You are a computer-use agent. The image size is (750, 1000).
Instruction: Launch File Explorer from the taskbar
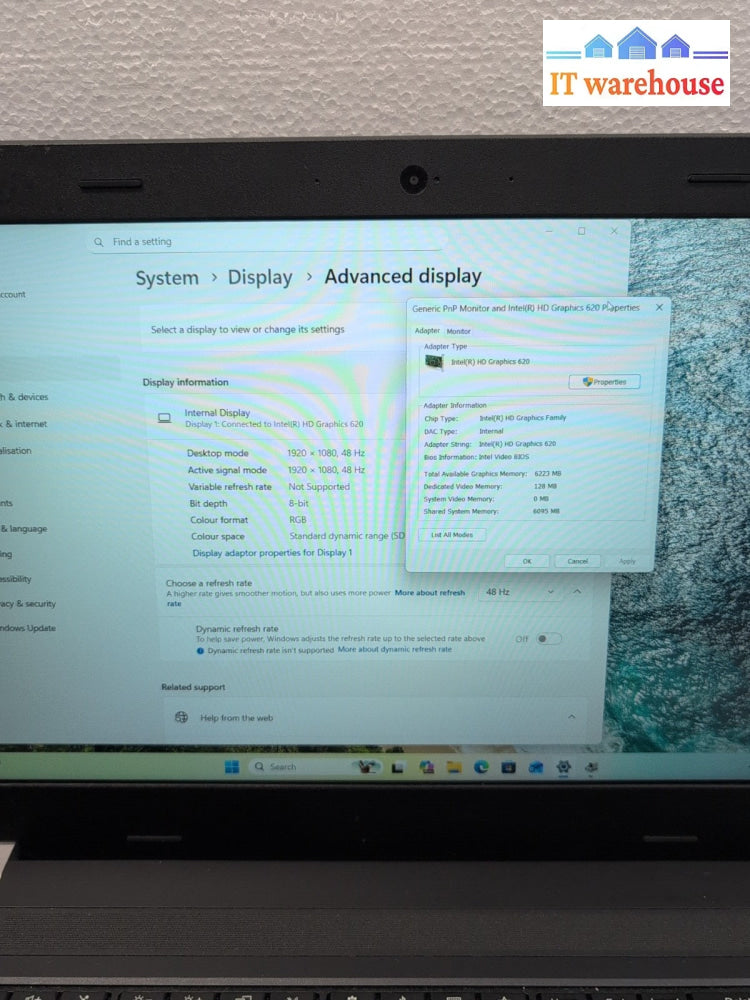pos(453,767)
